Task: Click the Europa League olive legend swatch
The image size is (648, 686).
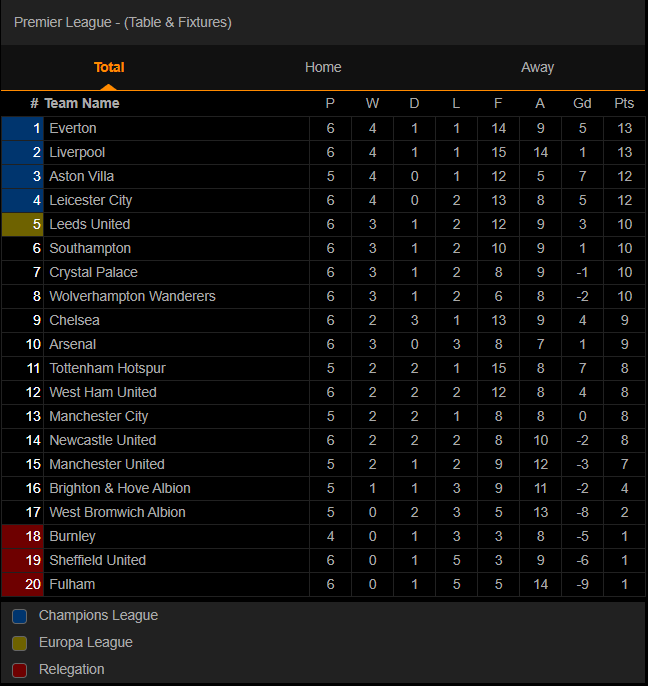Action: tap(20, 643)
